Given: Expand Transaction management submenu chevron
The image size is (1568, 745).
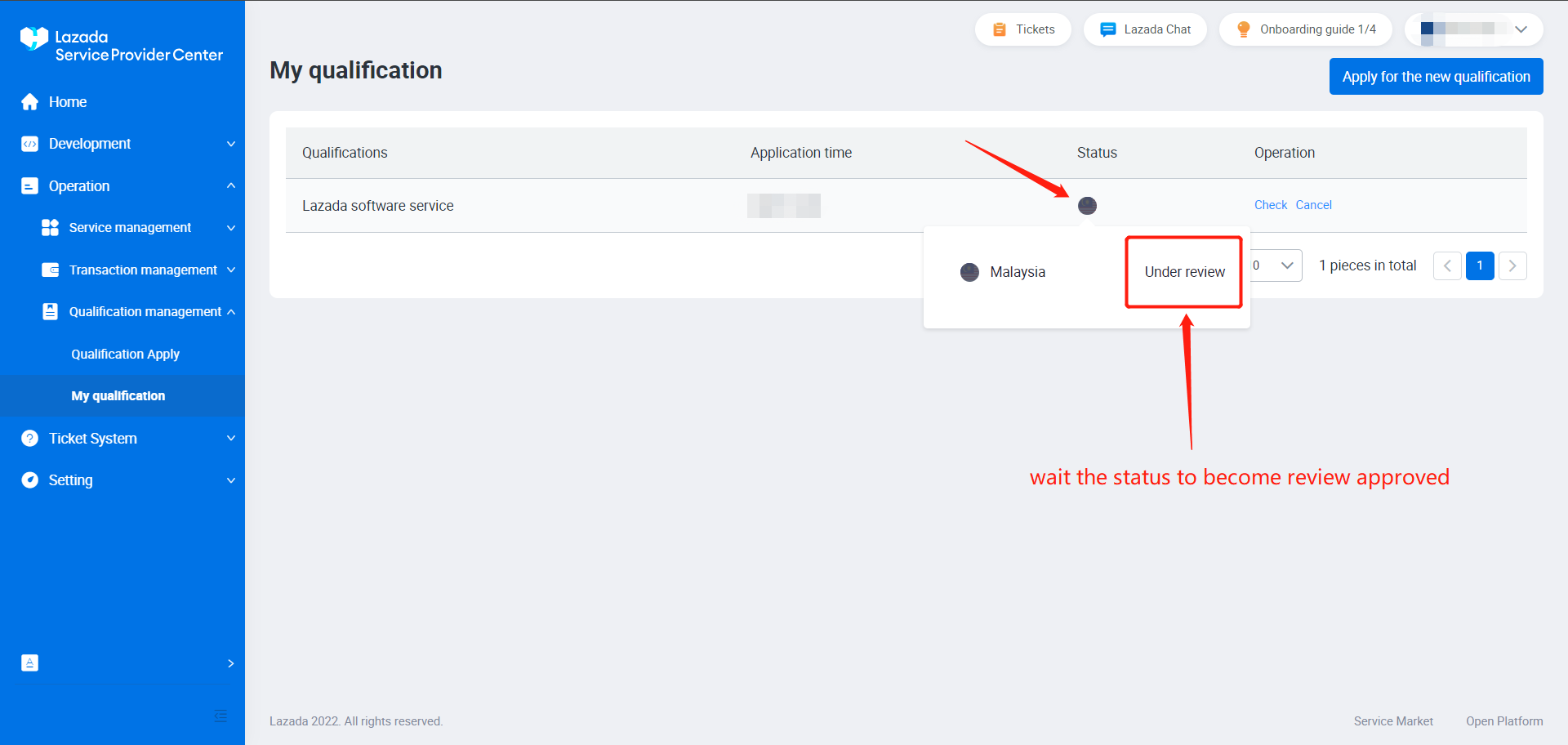Looking at the screenshot, I should 231,270.
